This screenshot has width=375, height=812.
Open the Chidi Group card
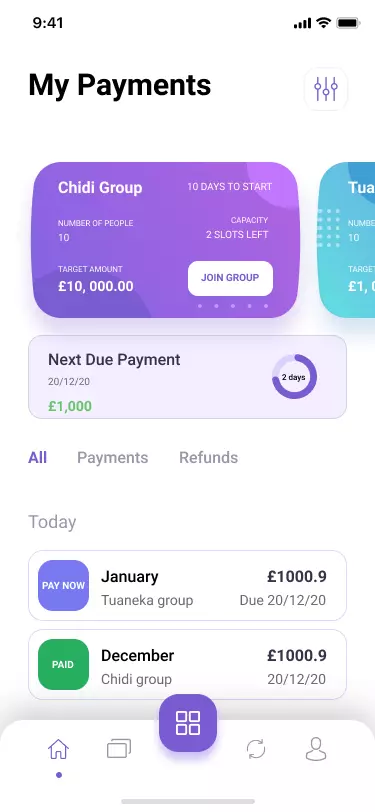(166, 240)
